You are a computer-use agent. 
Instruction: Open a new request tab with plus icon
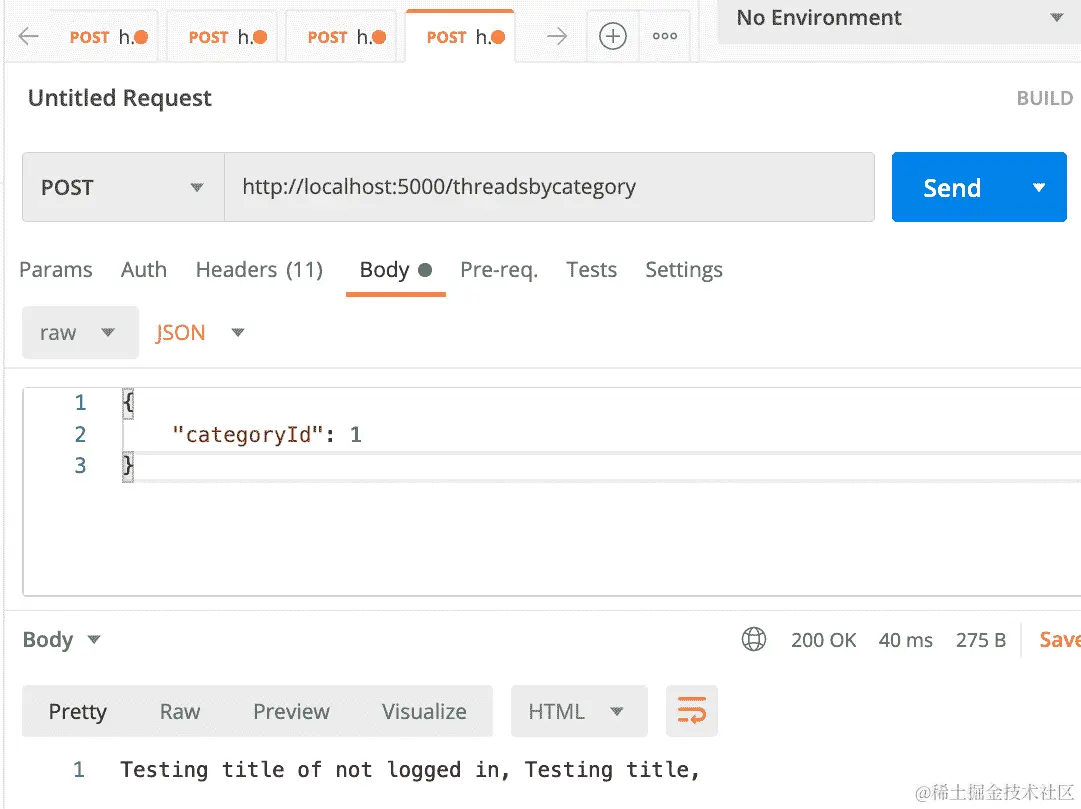[x=612, y=36]
